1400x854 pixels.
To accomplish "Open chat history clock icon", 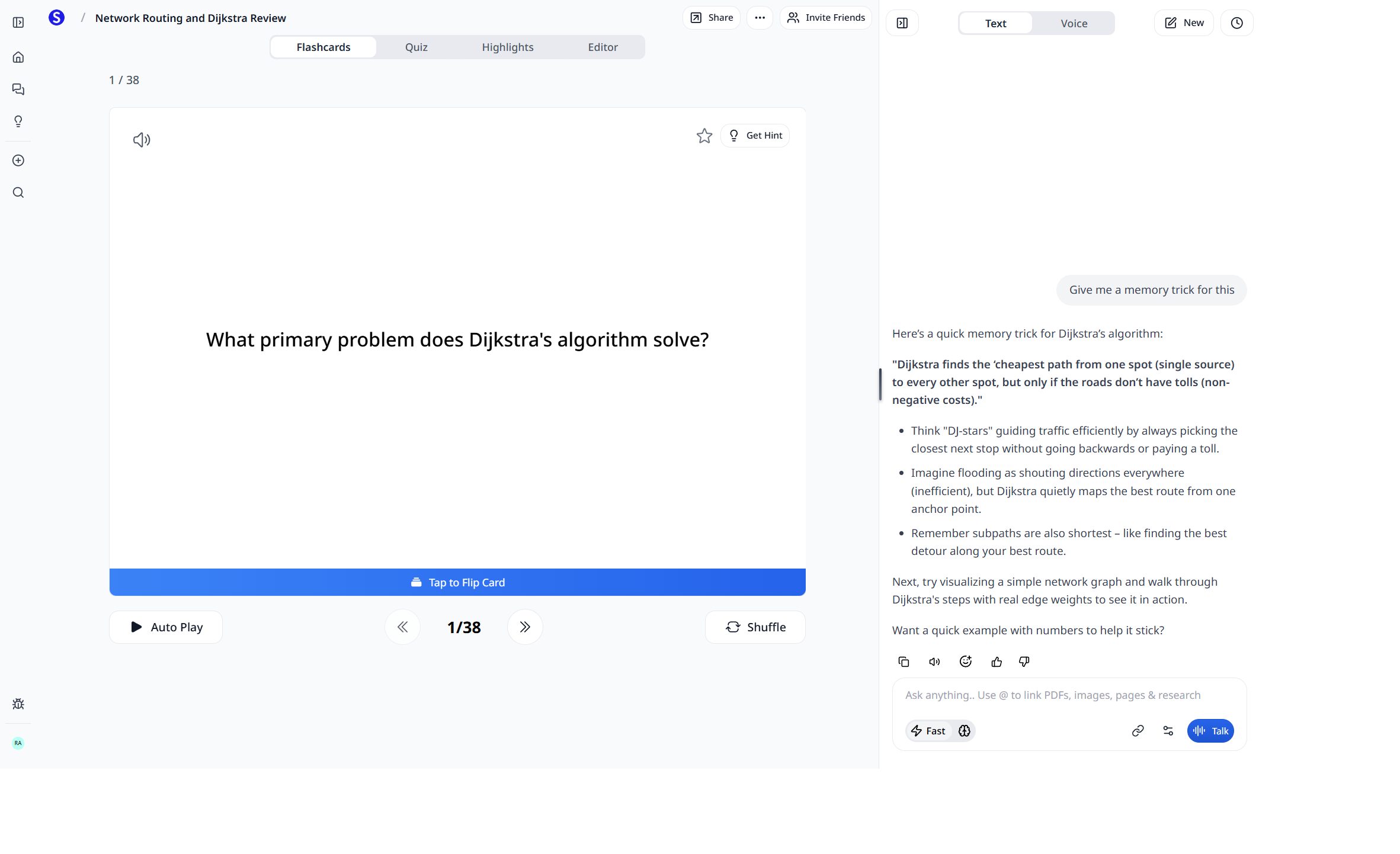I will pyautogui.click(x=1236, y=23).
